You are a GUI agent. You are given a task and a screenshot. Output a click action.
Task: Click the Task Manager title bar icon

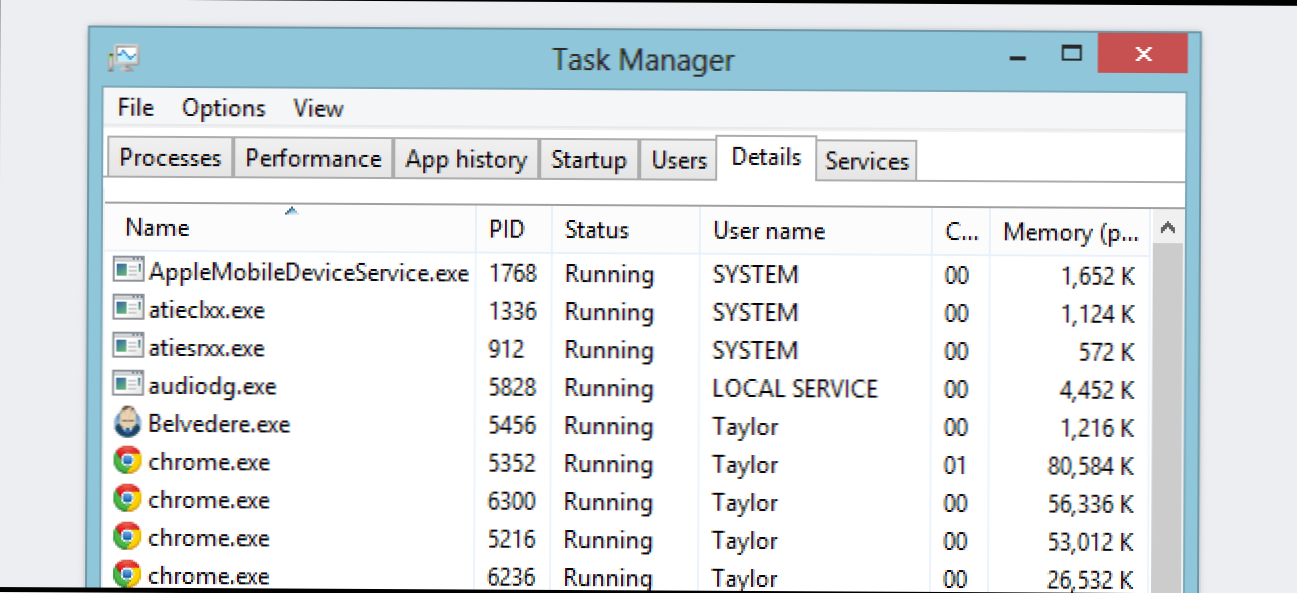[x=124, y=58]
